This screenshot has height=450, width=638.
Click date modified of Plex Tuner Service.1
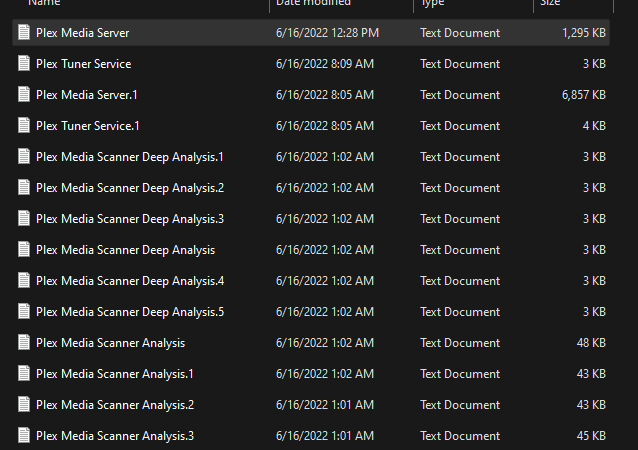click(x=325, y=125)
